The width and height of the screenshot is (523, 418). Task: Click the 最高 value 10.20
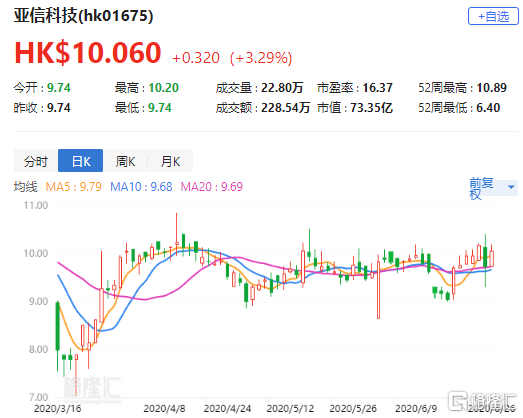163,88
